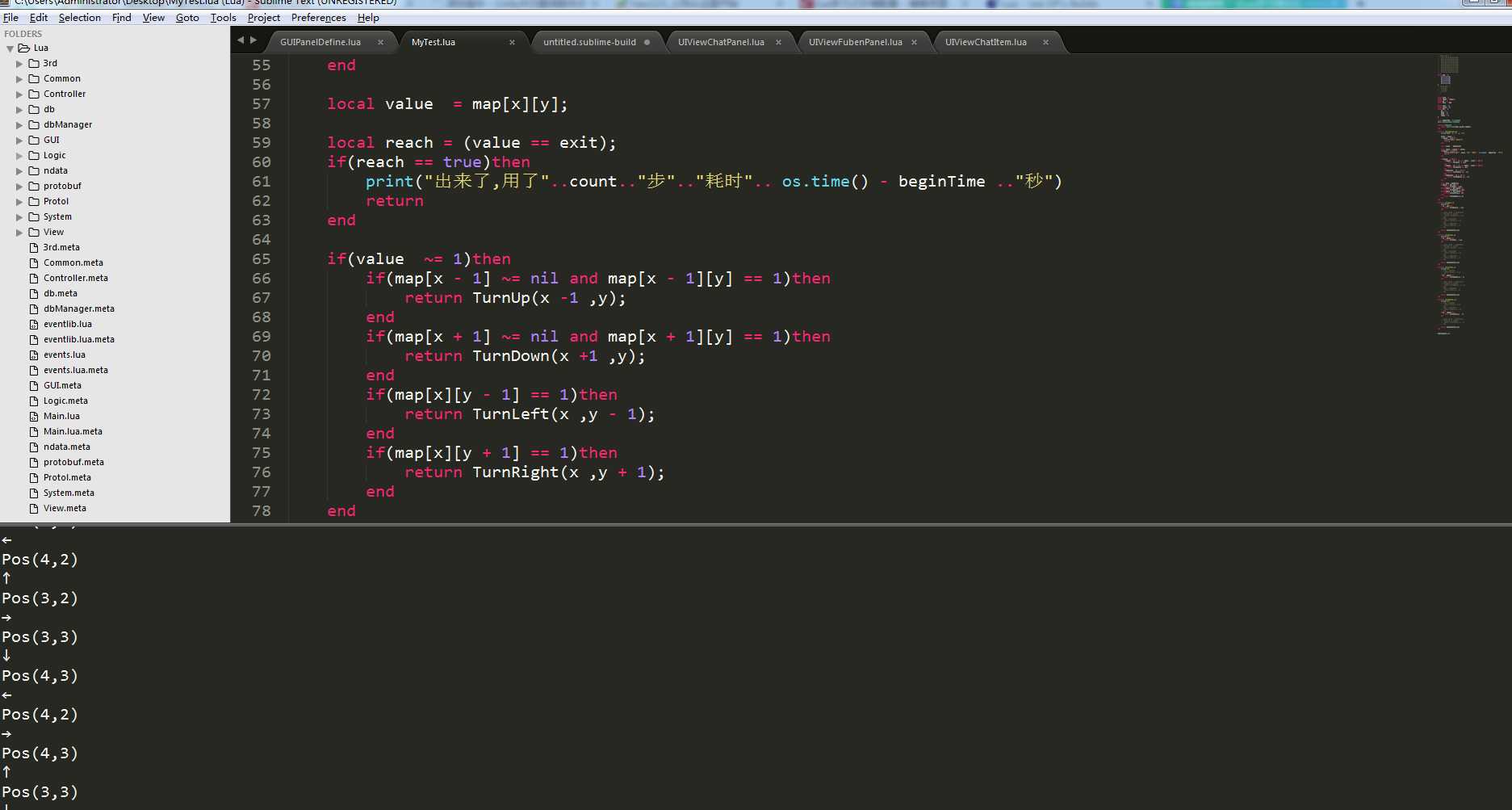Open the Edit menu
This screenshot has width=1512, height=810.
pos(39,18)
